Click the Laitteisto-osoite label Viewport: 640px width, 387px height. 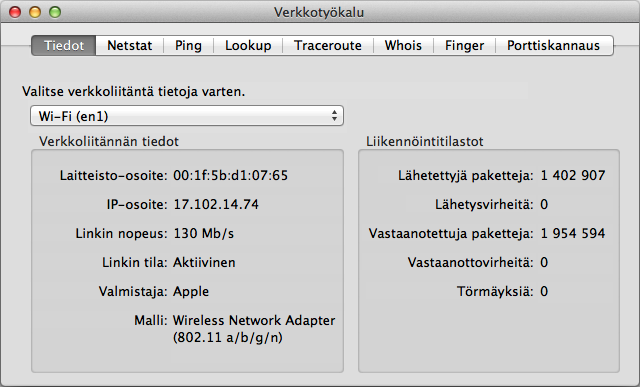pos(113,176)
